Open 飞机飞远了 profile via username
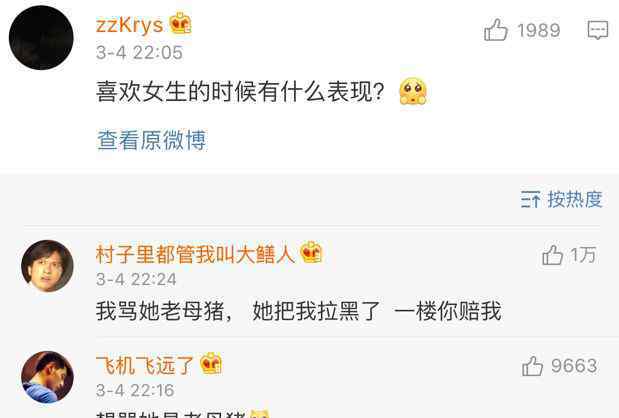This screenshot has width=619, height=418. pyautogui.click(x=145, y=365)
